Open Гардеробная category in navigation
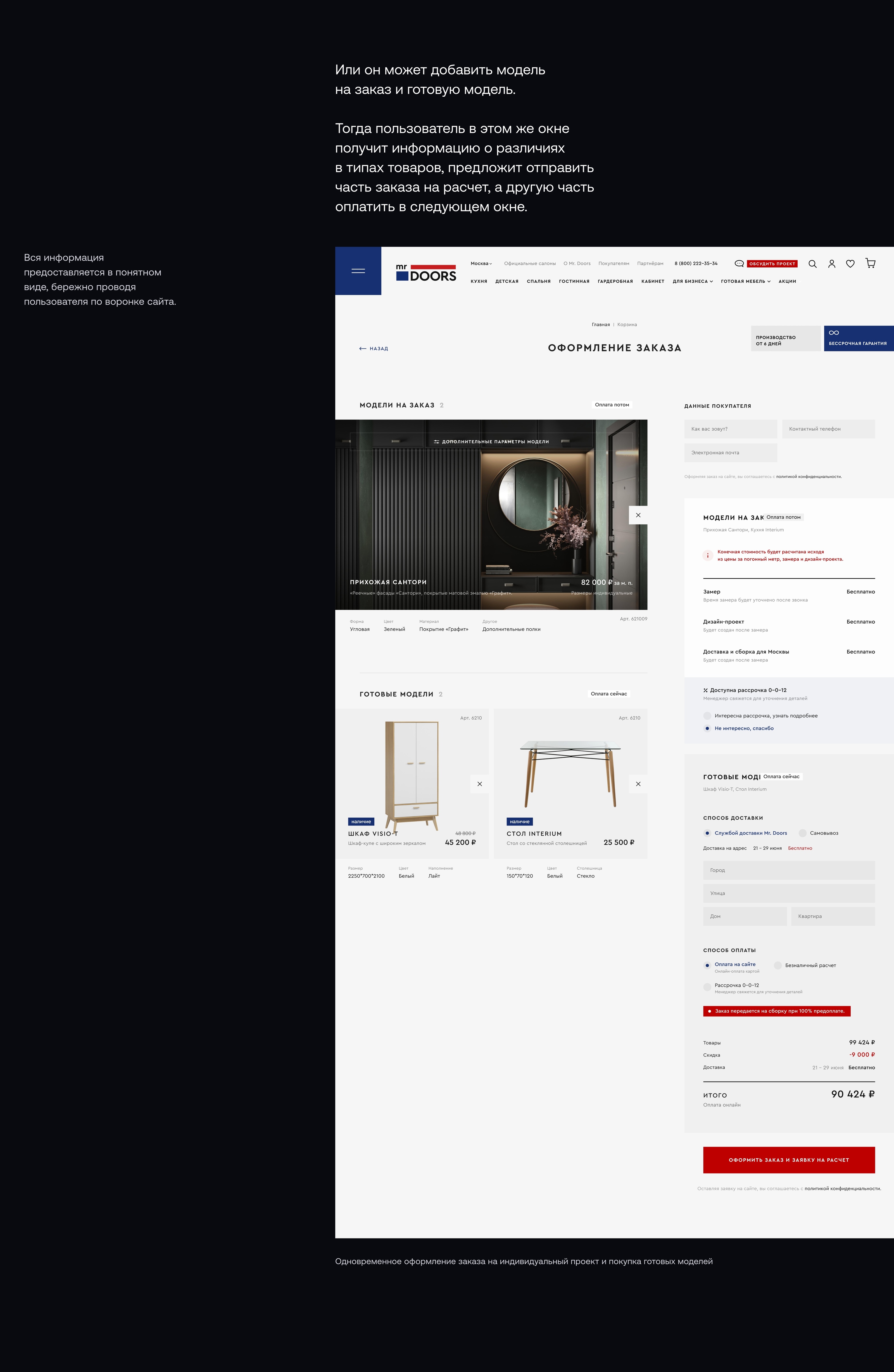Viewport: 894px width, 1372px height. pos(615,281)
